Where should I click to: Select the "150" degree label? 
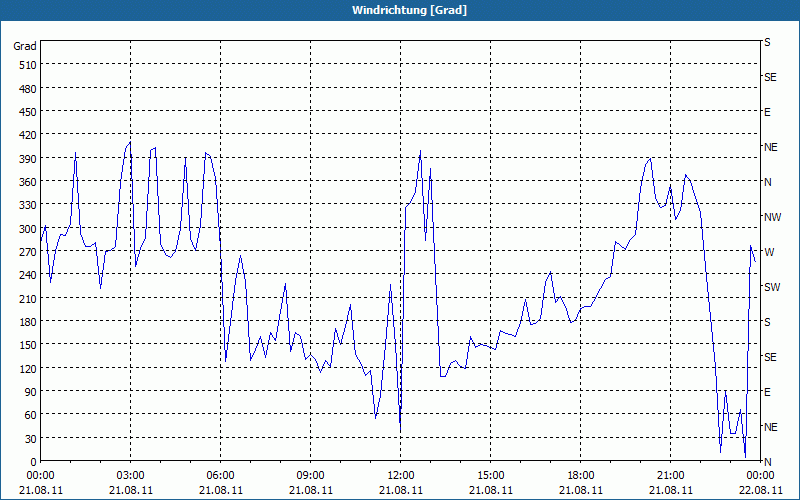pos(28,345)
